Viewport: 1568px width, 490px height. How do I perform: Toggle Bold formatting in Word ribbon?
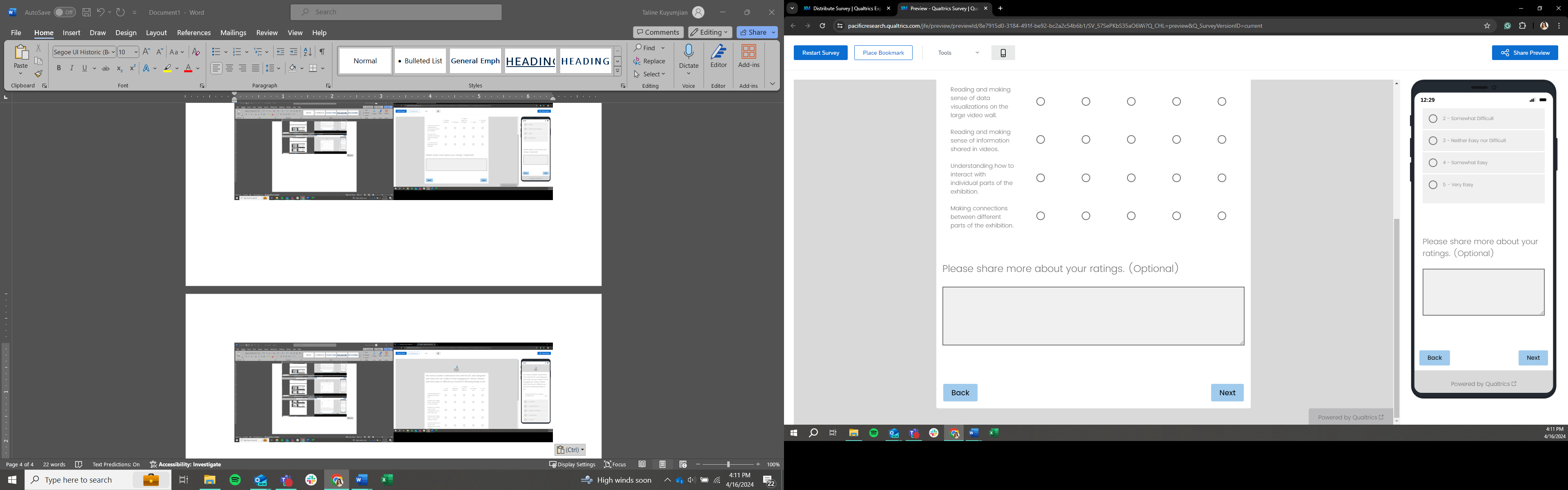click(59, 69)
